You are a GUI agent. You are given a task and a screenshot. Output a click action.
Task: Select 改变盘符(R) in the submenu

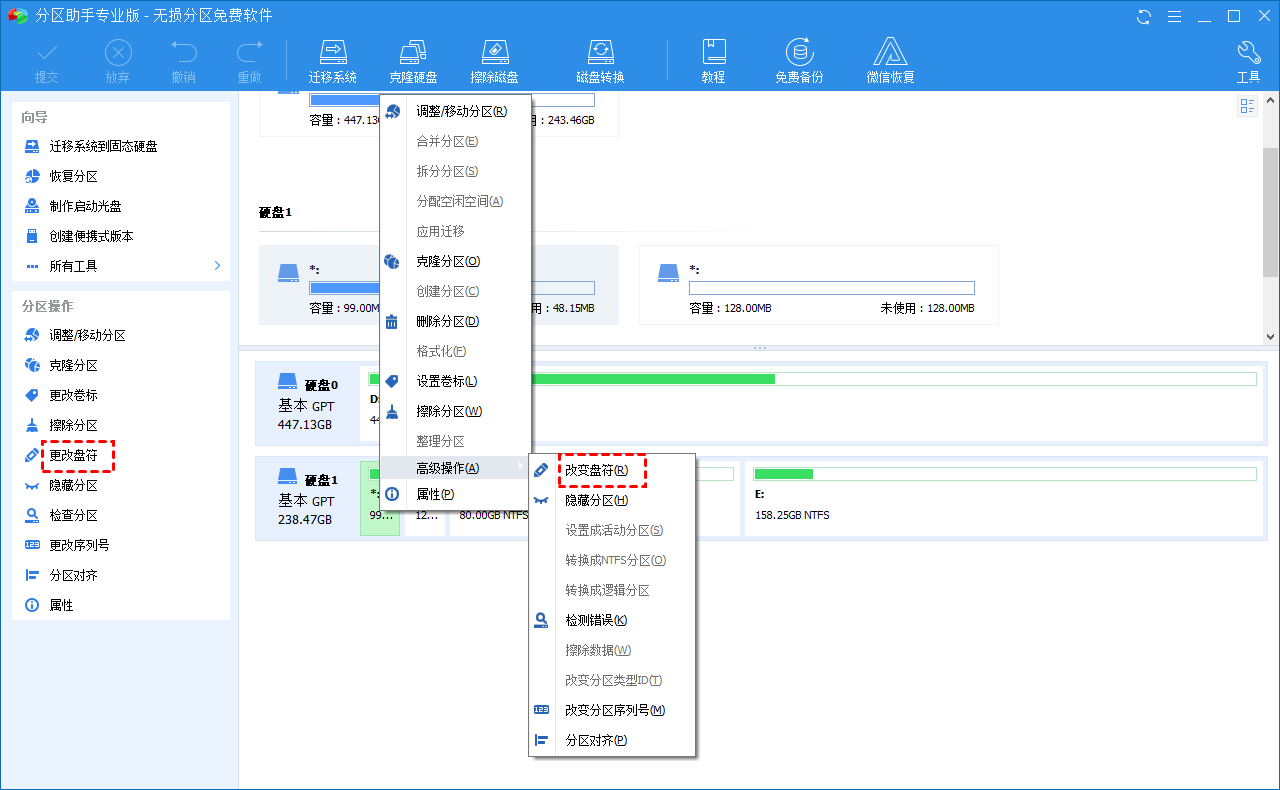[x=612, y=470]
